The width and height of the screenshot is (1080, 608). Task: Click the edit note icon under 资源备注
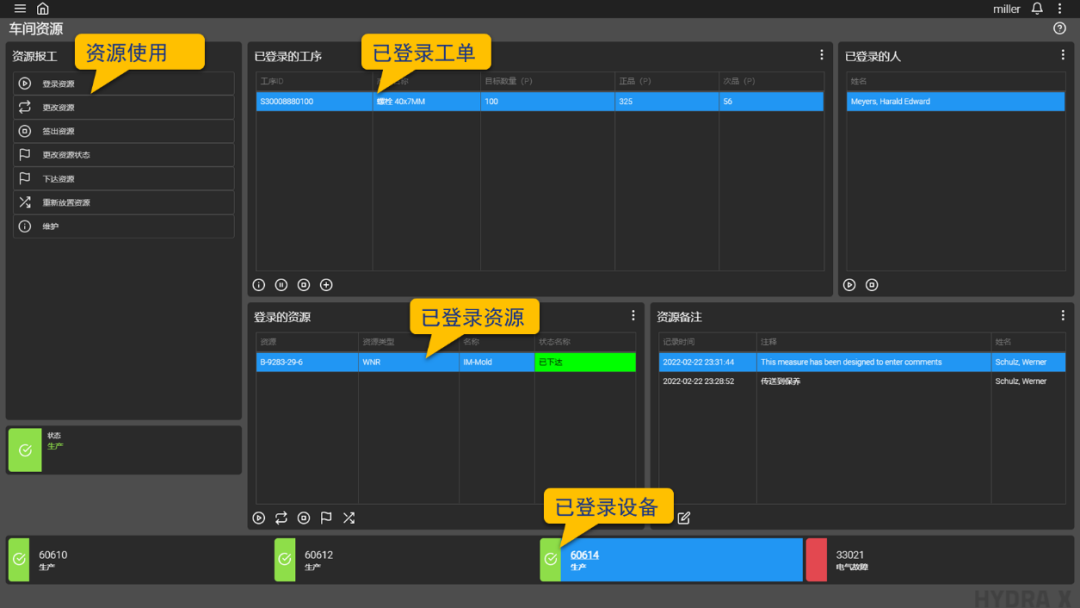click(684, 518)
